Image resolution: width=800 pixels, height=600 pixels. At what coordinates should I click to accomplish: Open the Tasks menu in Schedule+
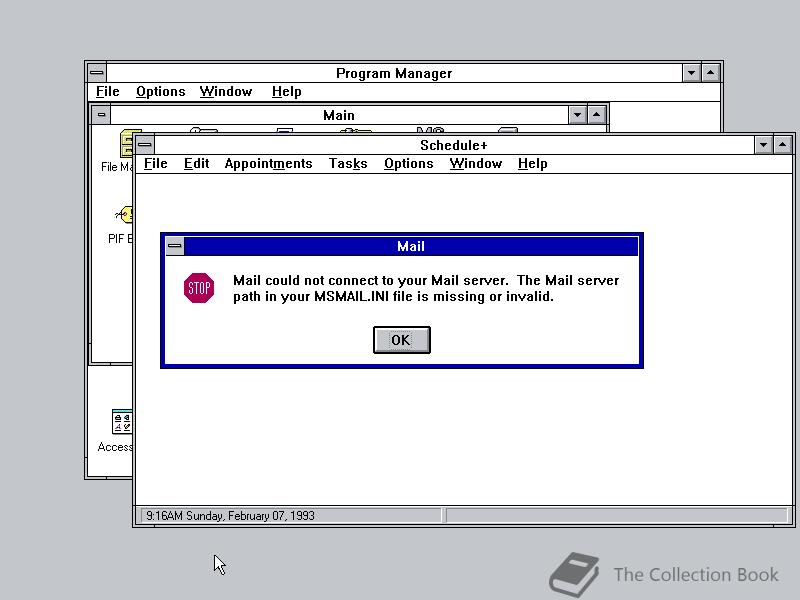348,163
